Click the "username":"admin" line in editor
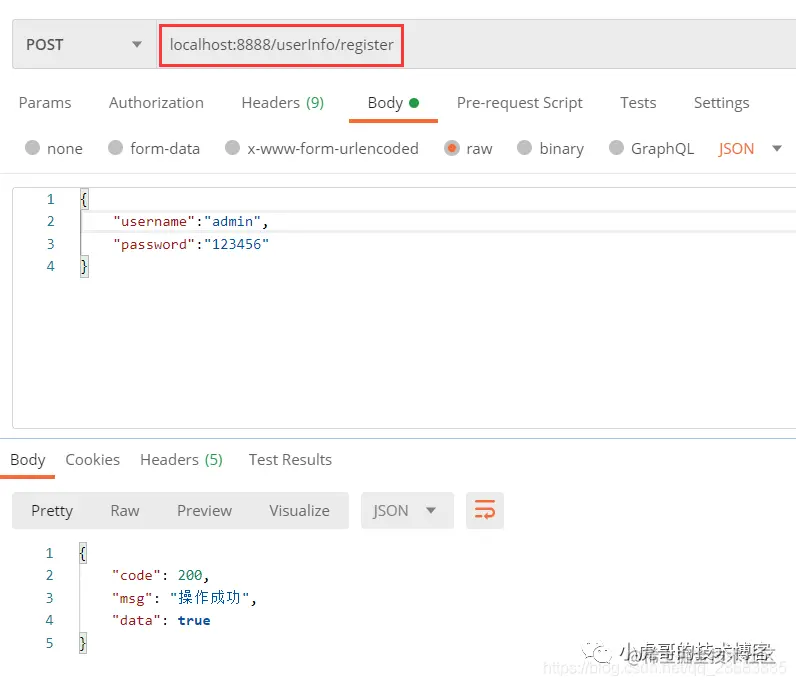Viewport: 796px width, 686px height. pyautogui.click(x=190, y=222)
